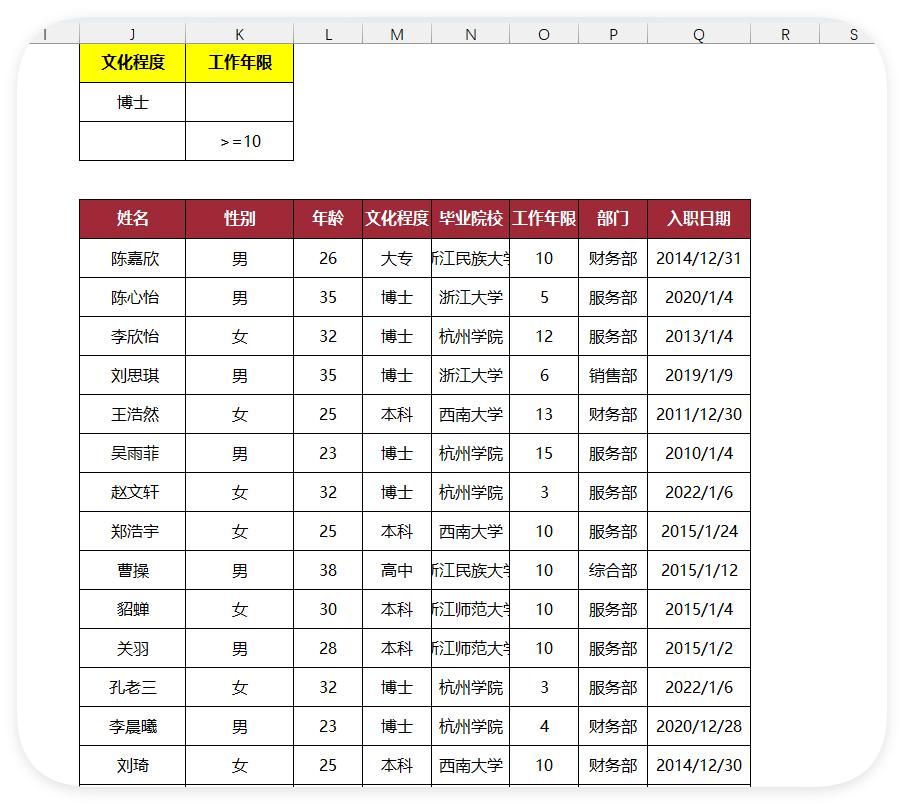Image resolution: width=904 pixels, height=804 pixels.
Task: Select column header P
Action: click(613, 35)
